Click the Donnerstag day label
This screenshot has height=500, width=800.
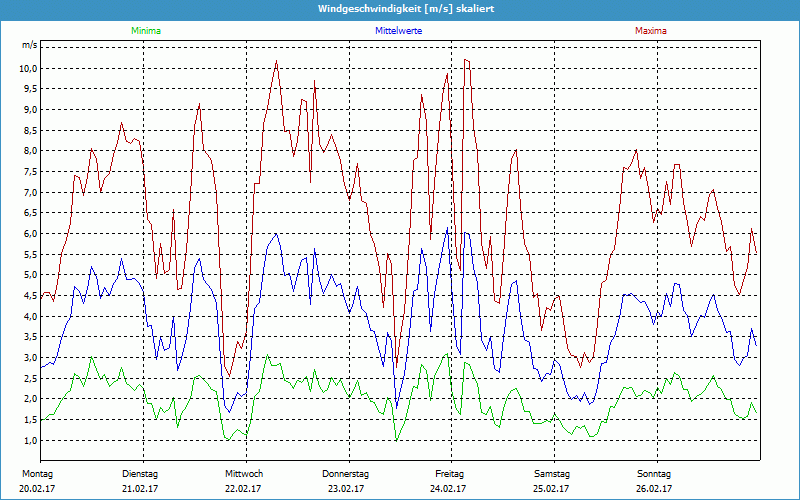(345, 474)
